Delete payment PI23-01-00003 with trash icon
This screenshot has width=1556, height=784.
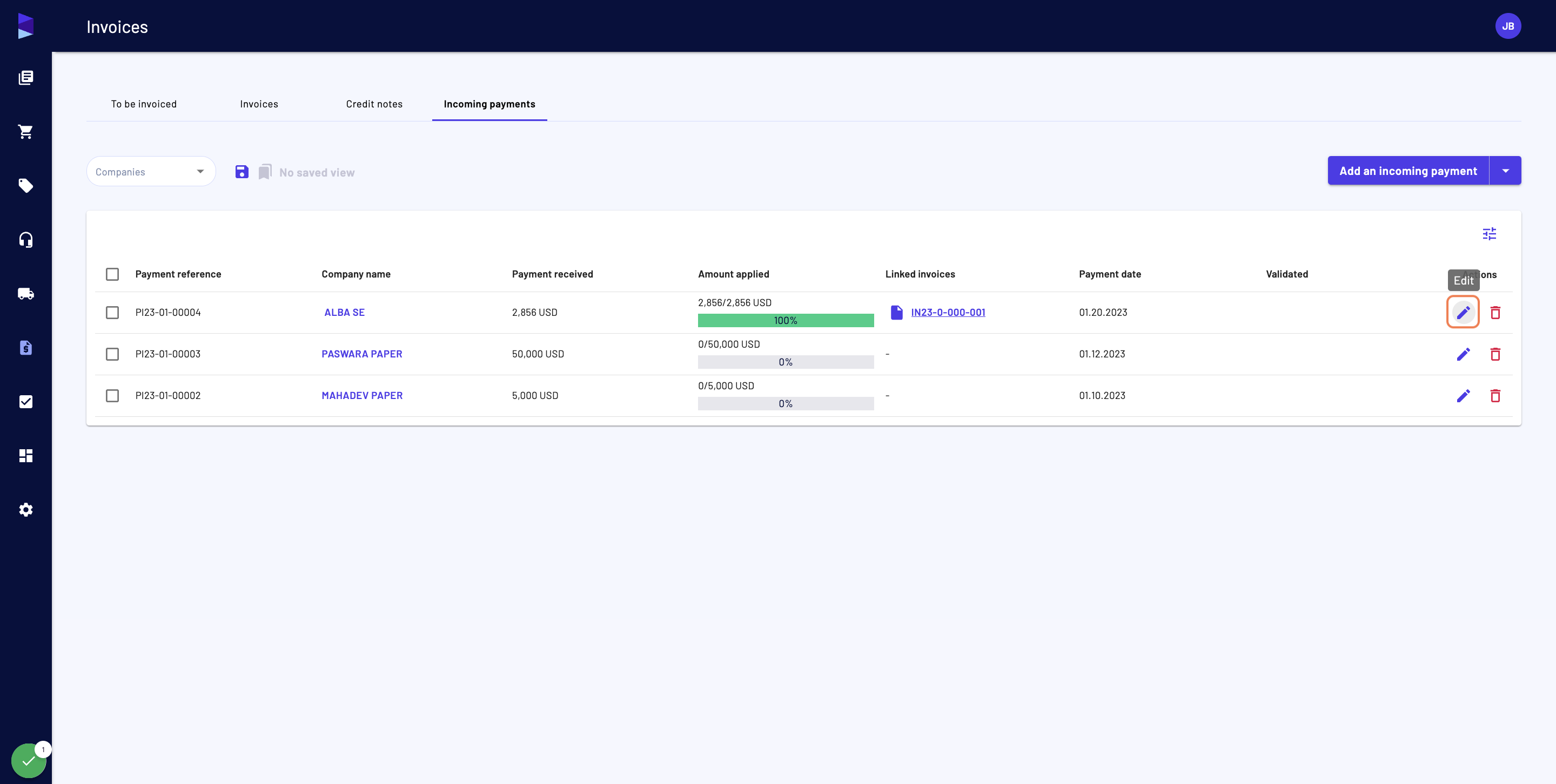tap(1495, 354)
